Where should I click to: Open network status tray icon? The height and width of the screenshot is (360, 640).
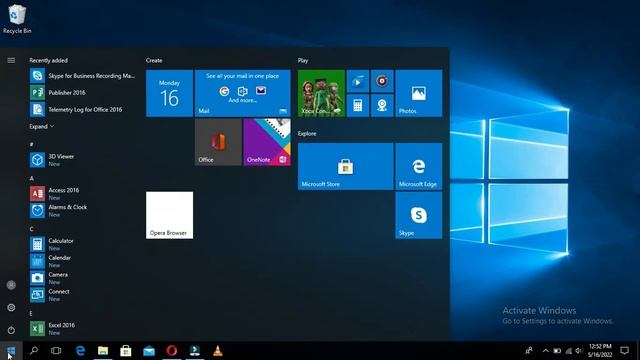pos(568,351)
